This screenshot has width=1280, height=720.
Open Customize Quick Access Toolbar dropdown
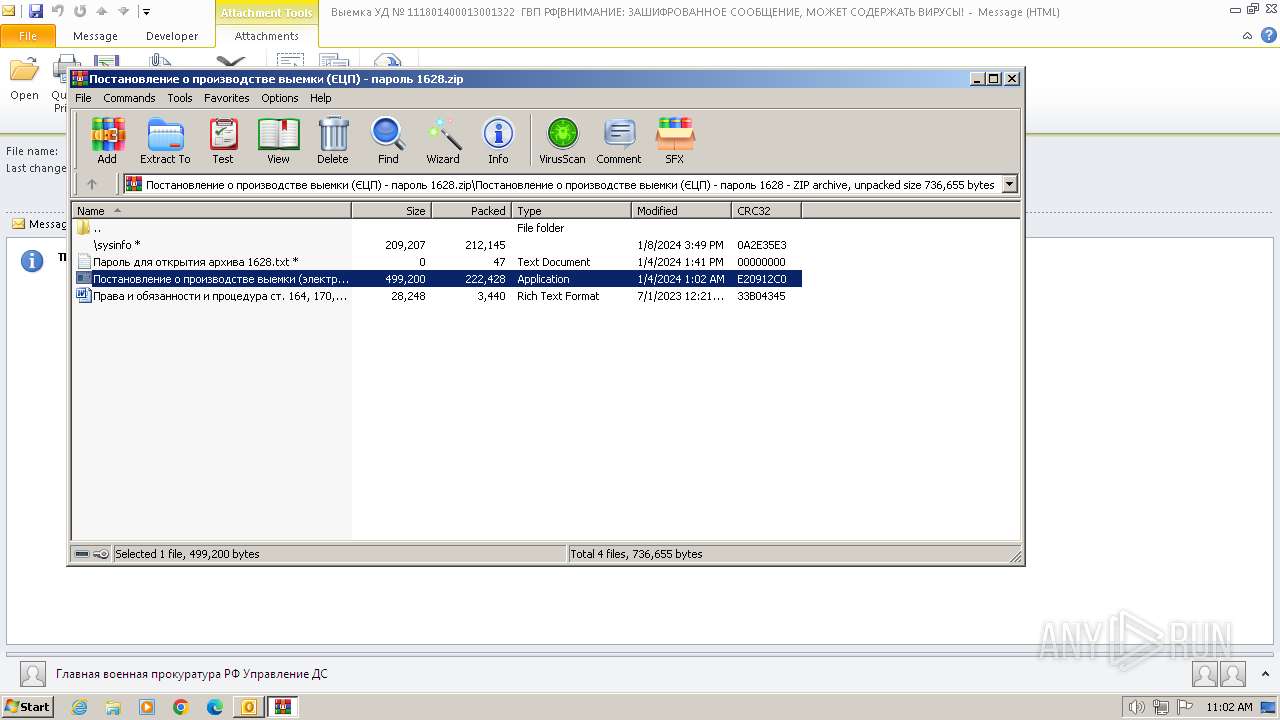[146, 12]
